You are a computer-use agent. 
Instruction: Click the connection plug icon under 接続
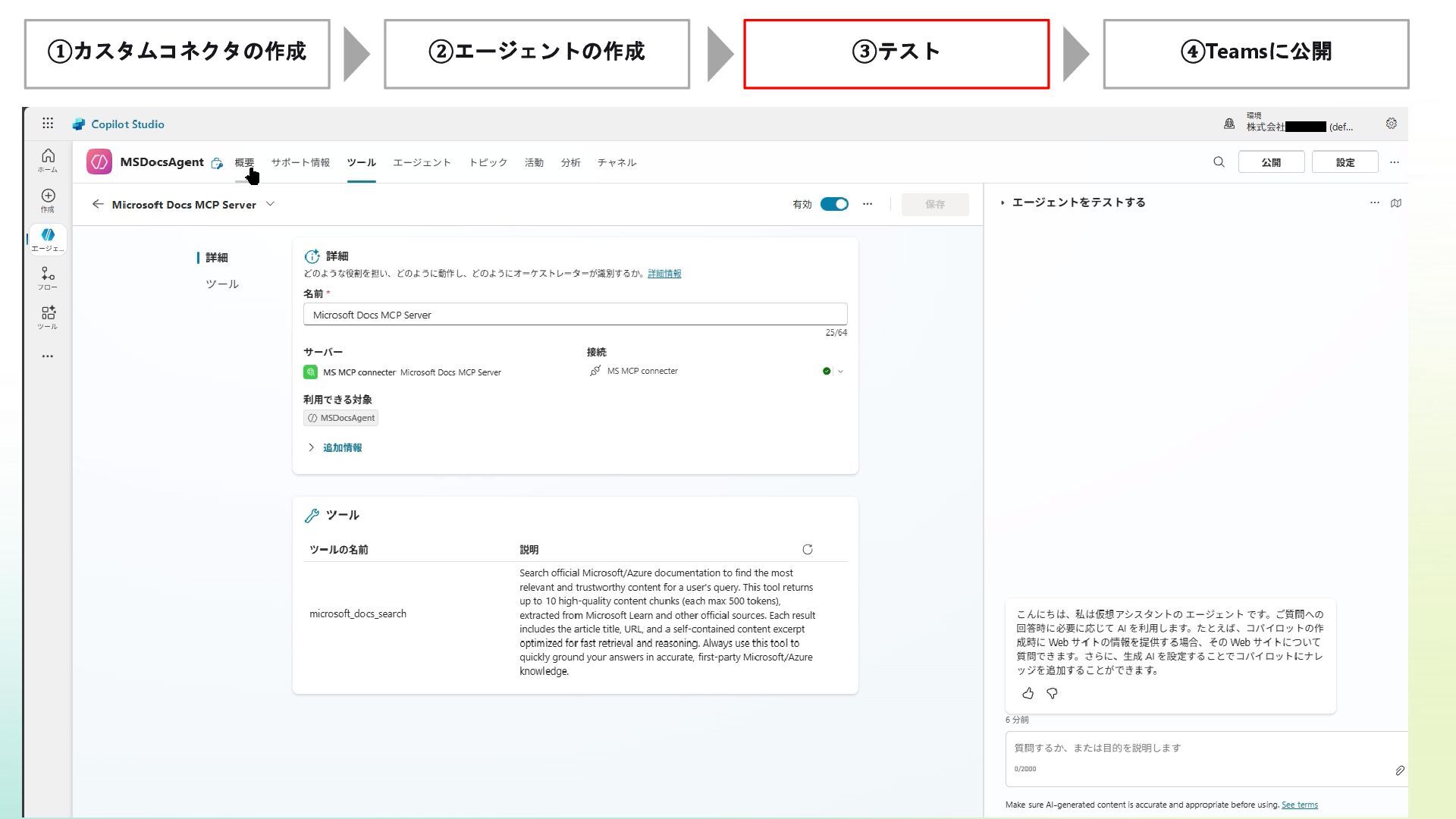click(595, 371)
